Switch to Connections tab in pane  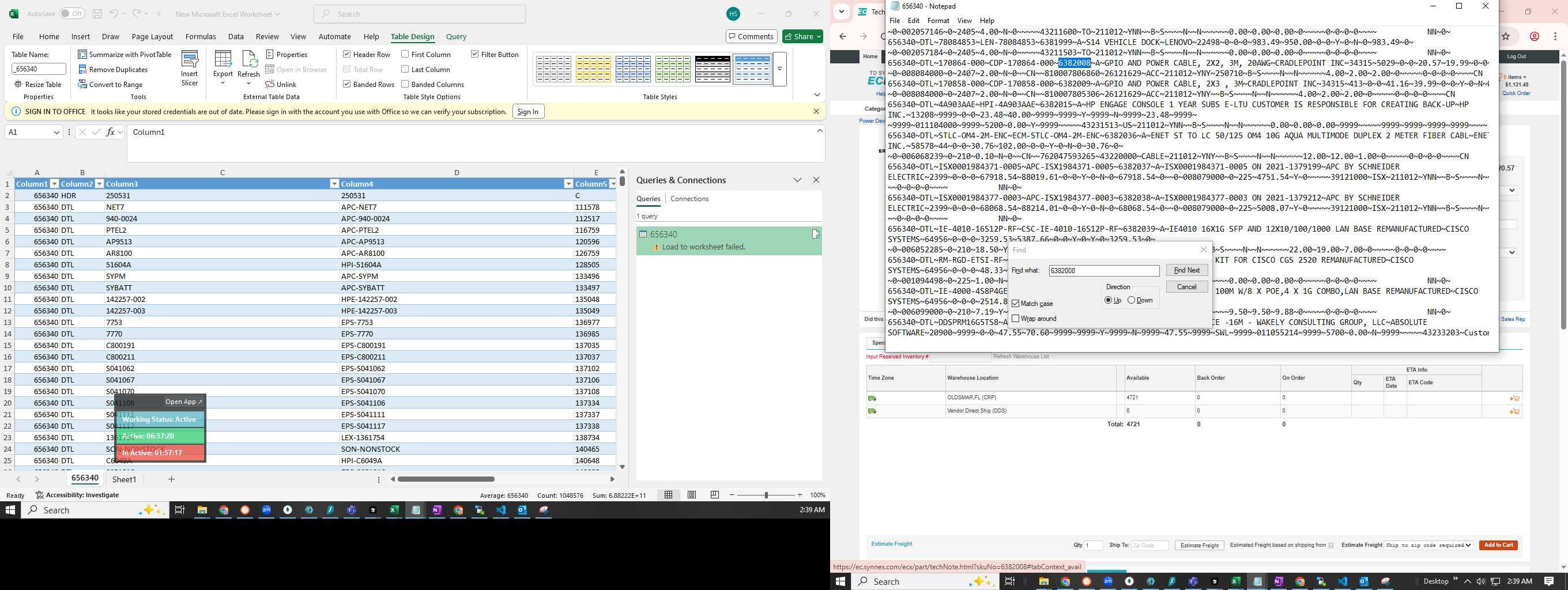(x=689, y=199)
